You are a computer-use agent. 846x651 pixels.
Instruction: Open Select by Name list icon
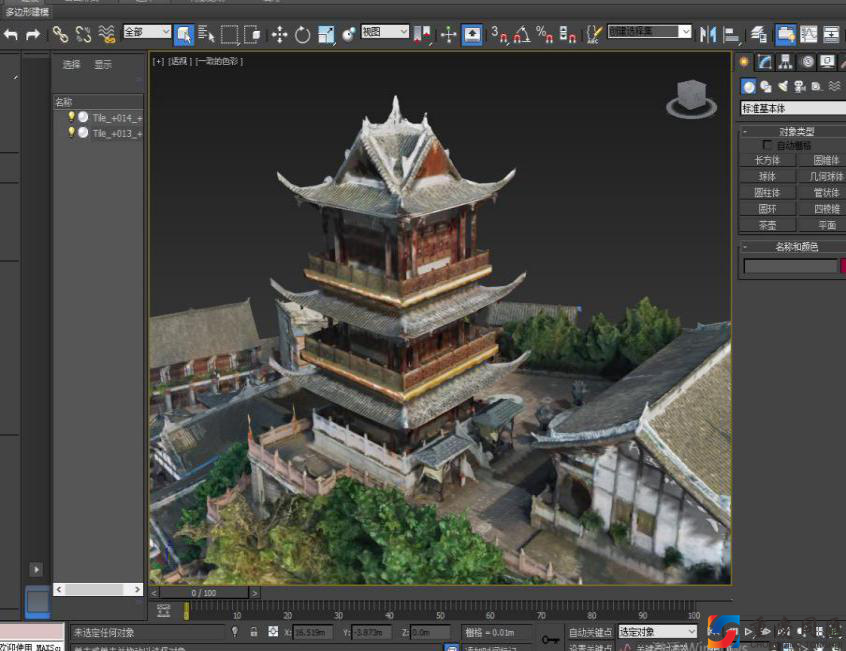206,35
